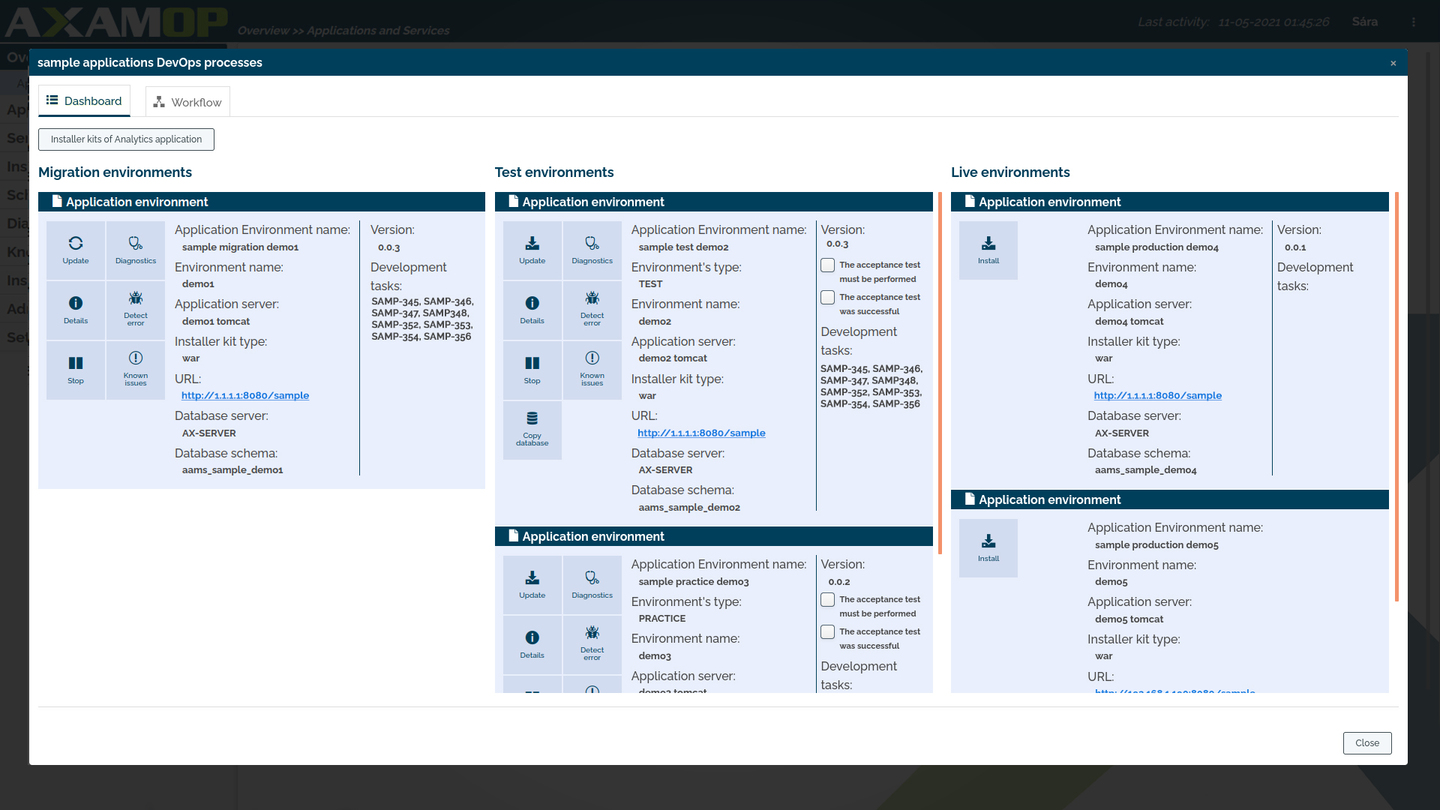Viewport: 1440px width, 810px height.
Task: Click the 'demo5 tomcat' application server value
Action: [x=1130, y=619]
